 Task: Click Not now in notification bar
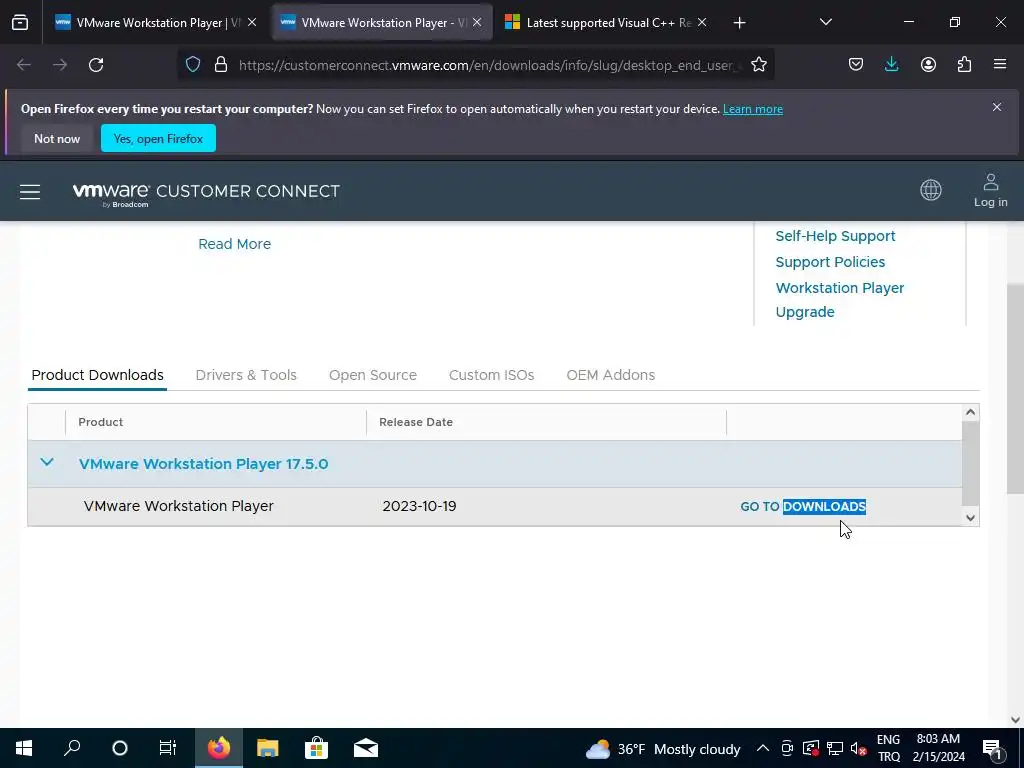point(57,138)
